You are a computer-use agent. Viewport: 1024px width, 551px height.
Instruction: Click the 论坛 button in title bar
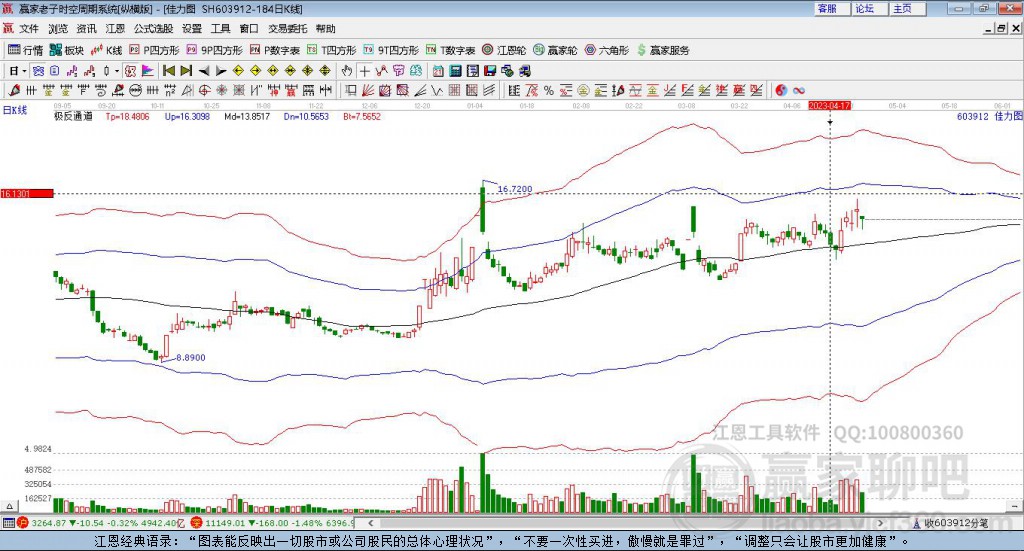870,8
